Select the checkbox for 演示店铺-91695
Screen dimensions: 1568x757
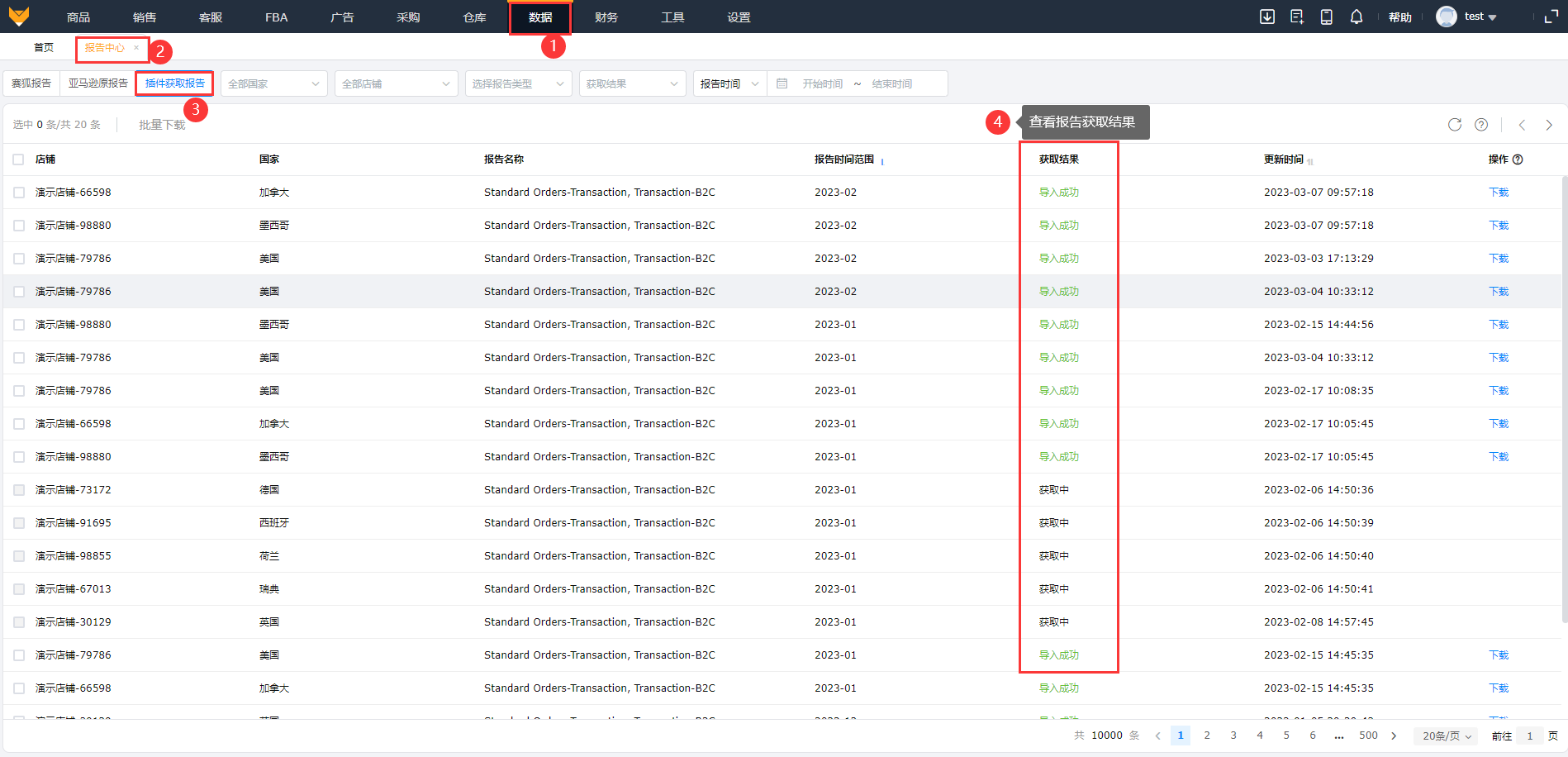coord(18,523)
